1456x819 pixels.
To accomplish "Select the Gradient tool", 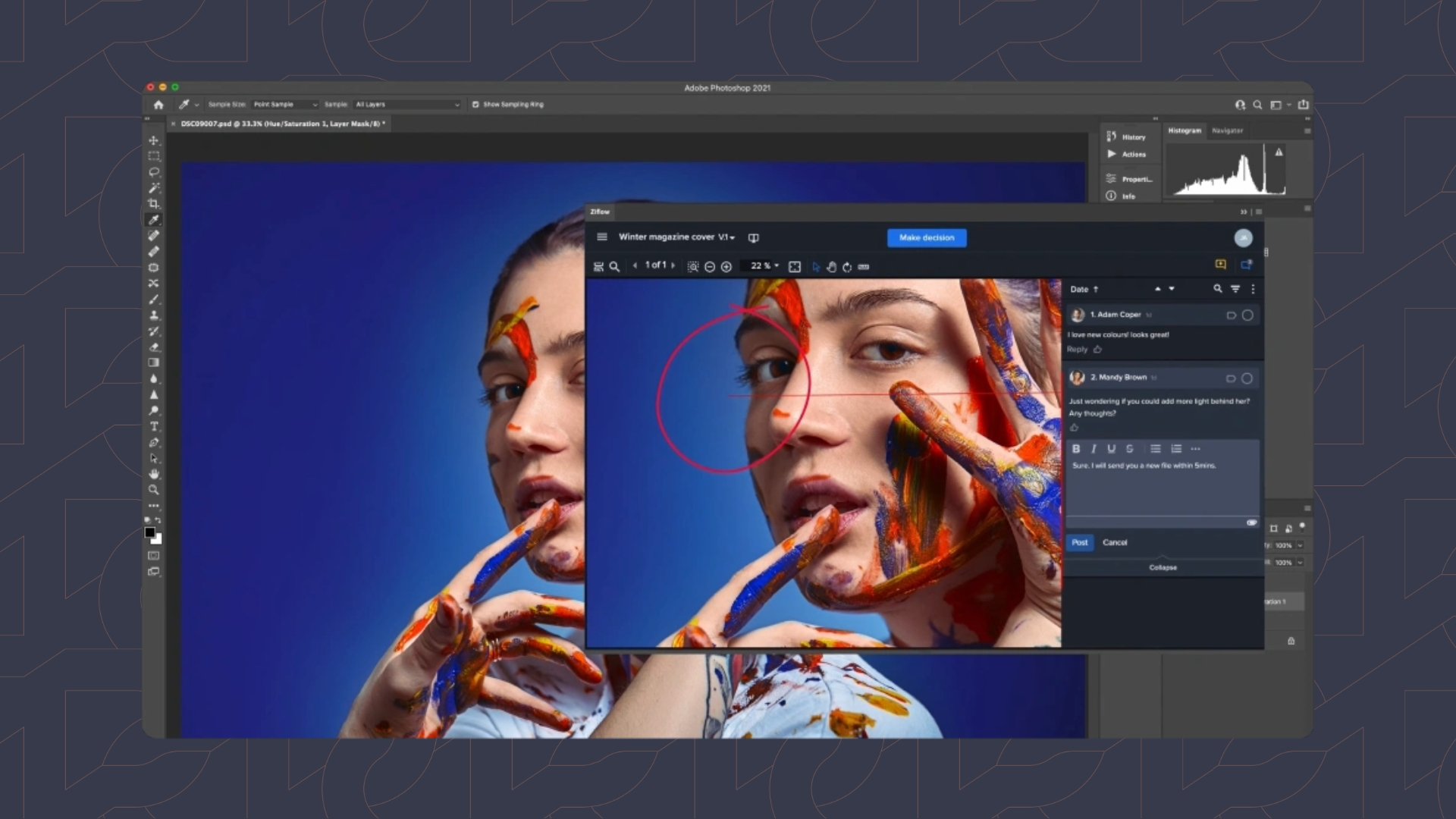I will [x=154, y=363].
